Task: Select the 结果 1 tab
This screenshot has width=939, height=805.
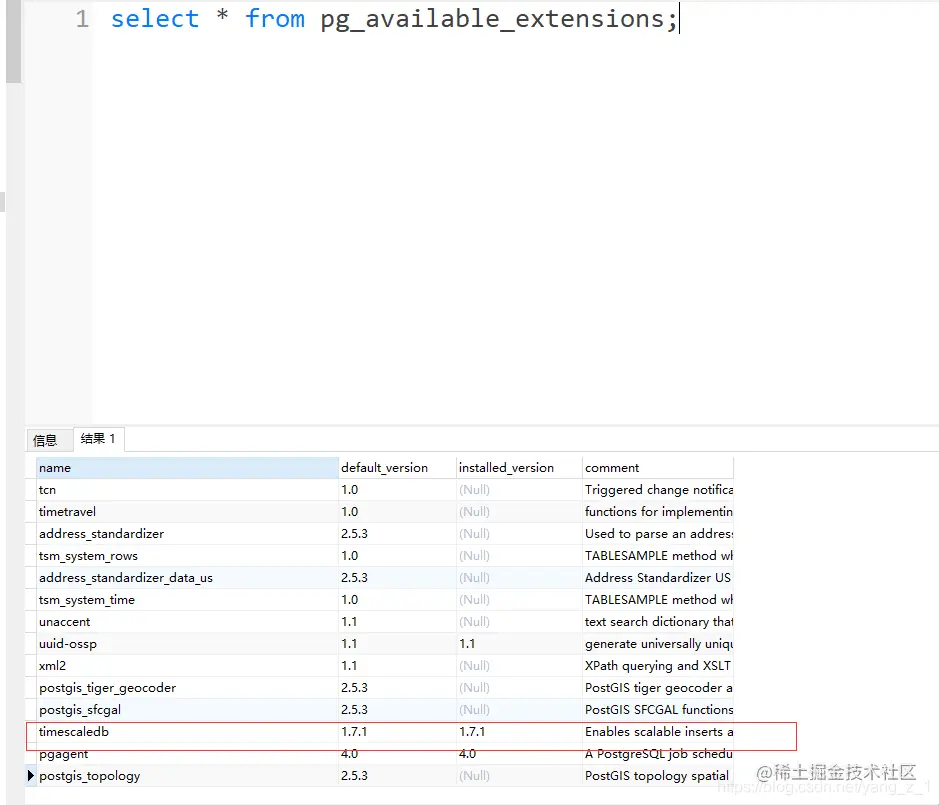Action: tap(98, 439)
